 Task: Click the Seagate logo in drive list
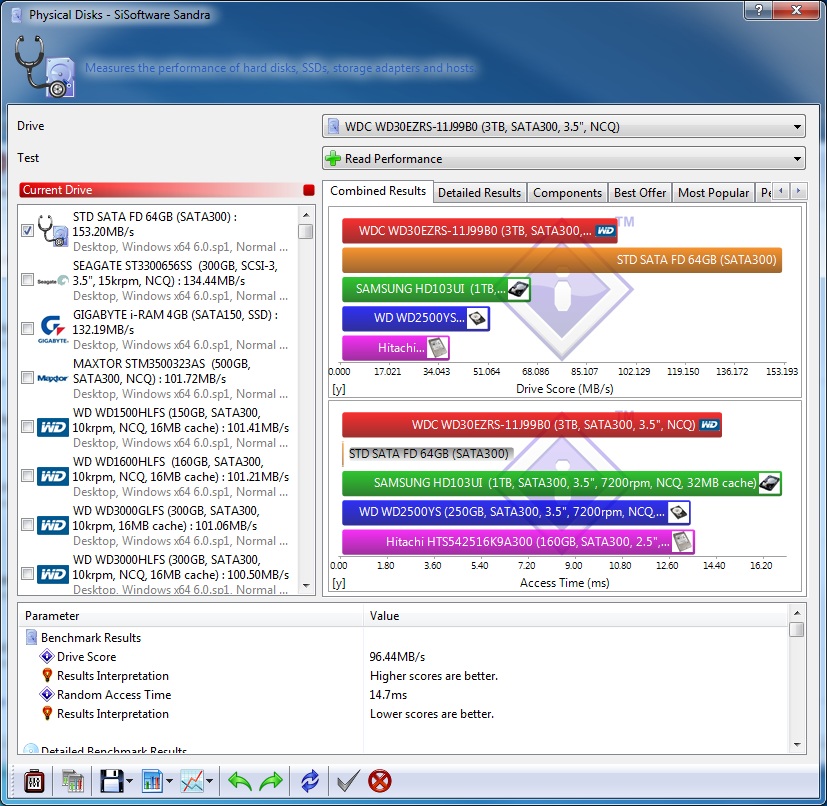click(53, 281)
